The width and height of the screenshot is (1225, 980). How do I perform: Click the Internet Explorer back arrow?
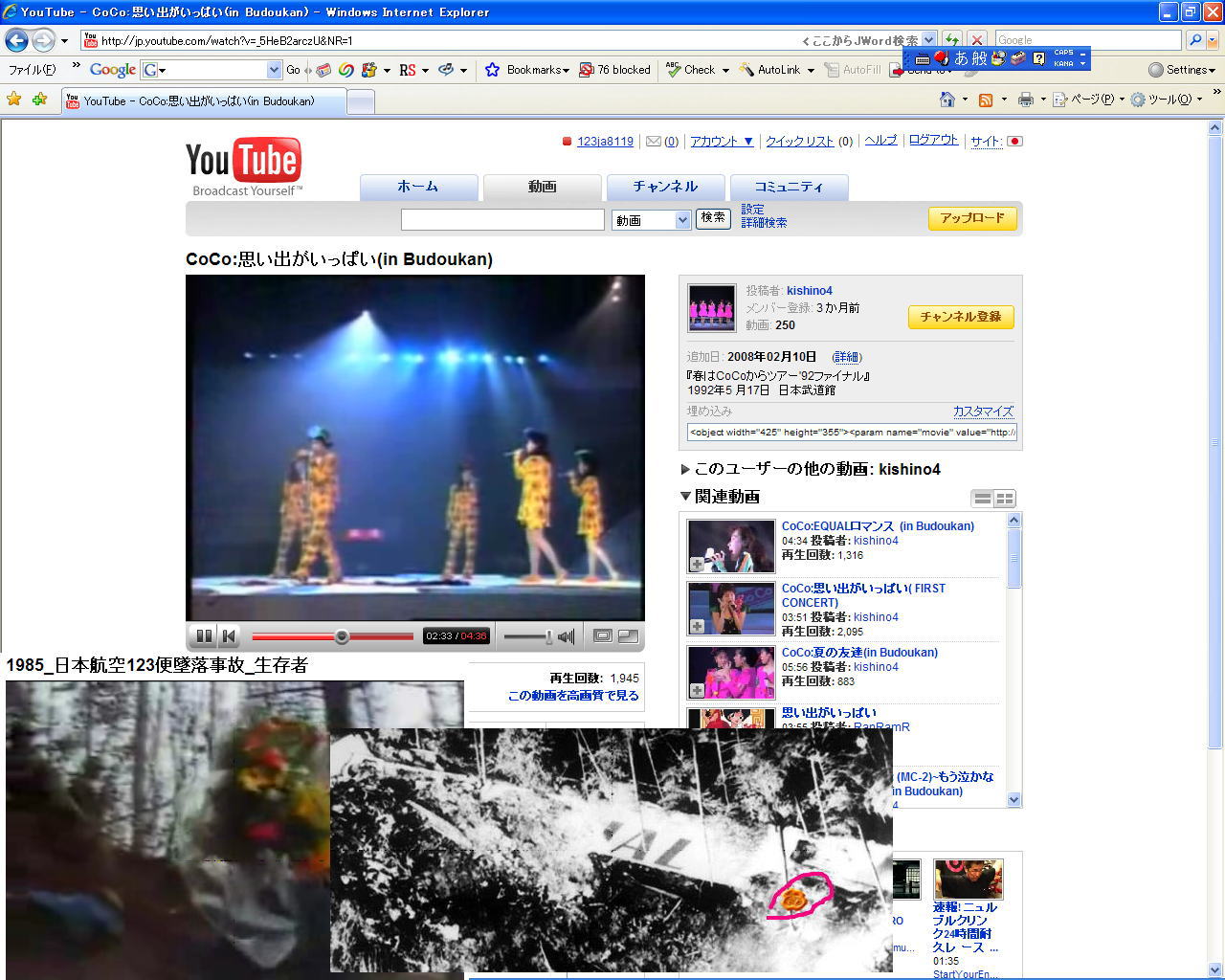pos(17,40)
